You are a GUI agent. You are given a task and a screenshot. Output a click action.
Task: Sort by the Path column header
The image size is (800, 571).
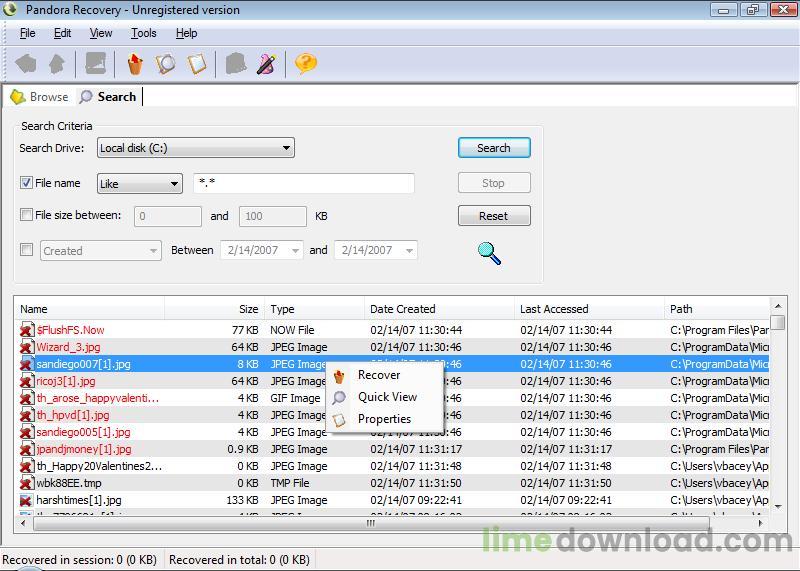click(716, 309)
